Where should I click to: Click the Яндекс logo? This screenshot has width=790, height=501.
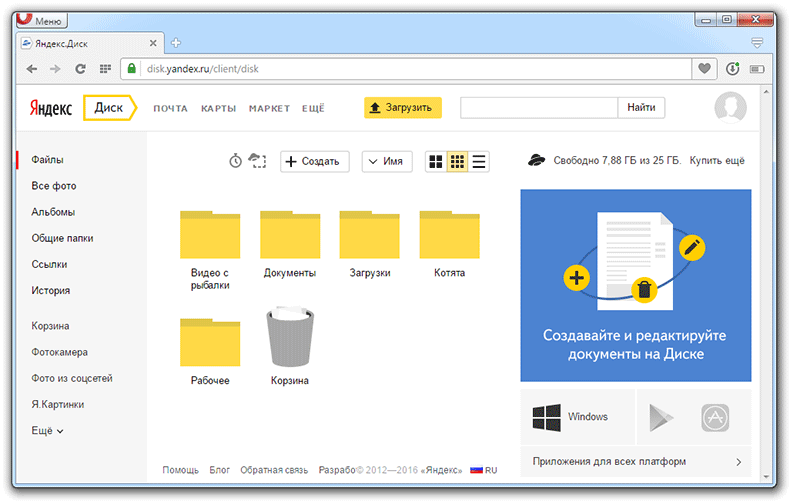click(51, 108)
